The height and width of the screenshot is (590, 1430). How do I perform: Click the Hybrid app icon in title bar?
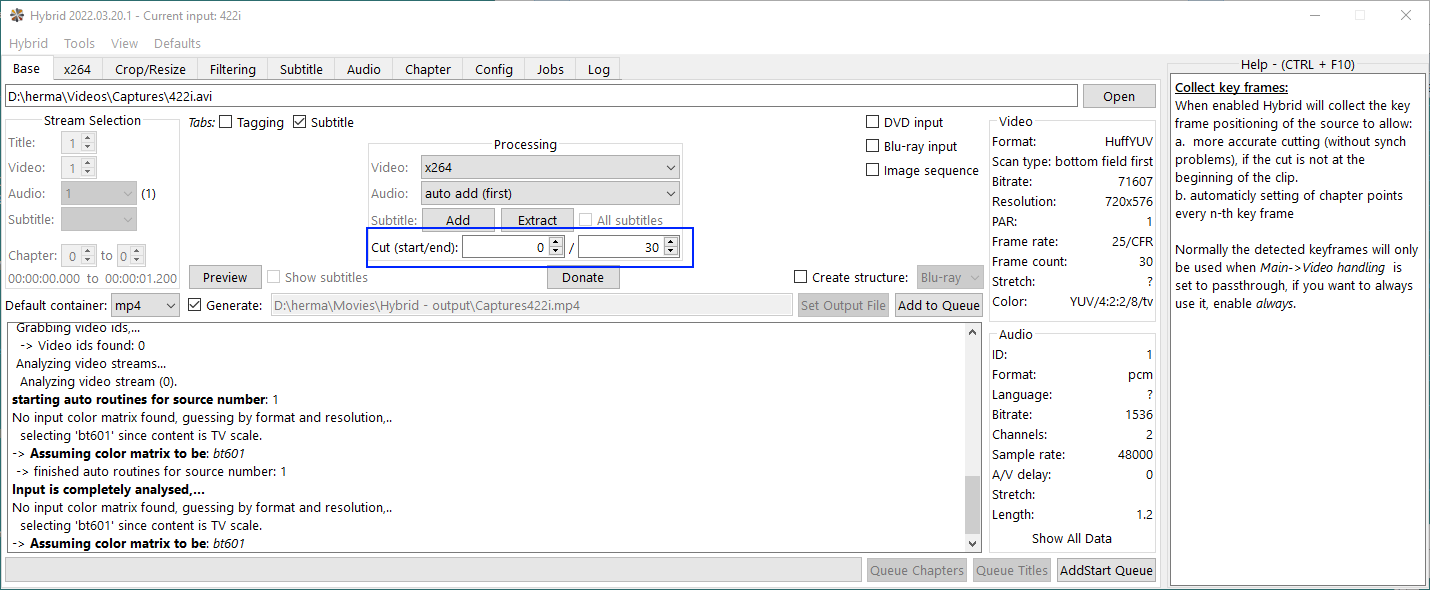click(16, 15)
